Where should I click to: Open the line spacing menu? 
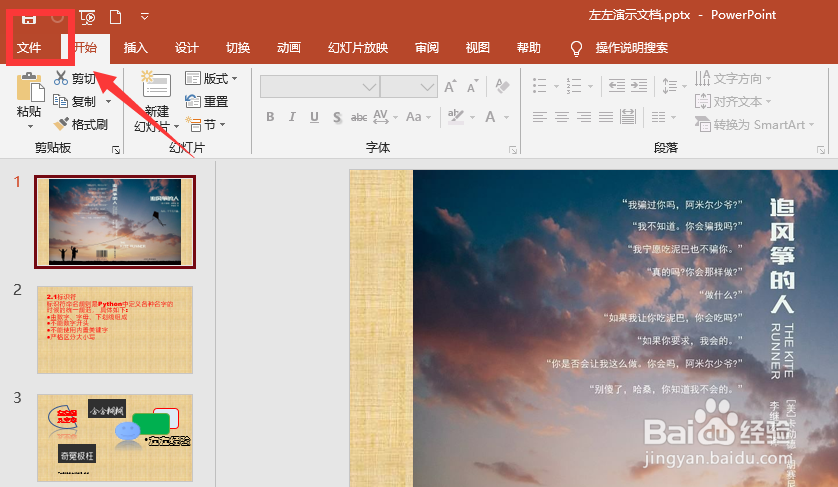click(673, 86)
